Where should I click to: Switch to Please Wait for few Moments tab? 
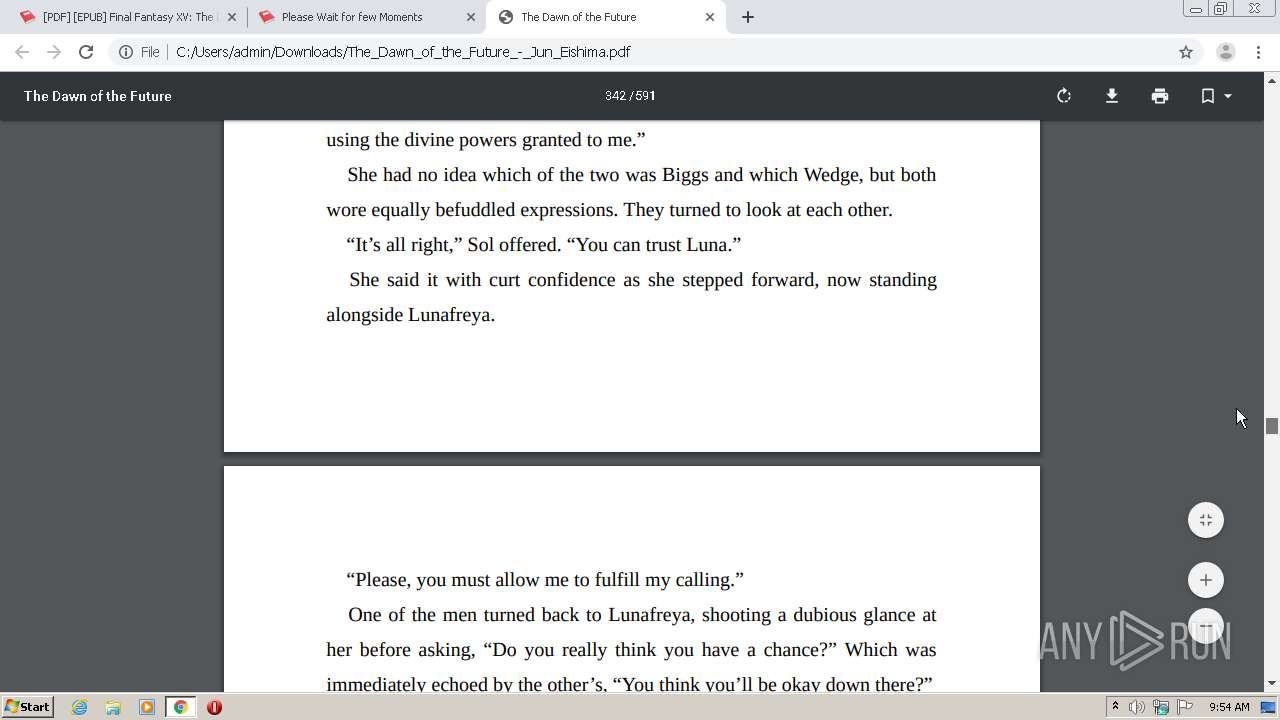coord(366,17)
